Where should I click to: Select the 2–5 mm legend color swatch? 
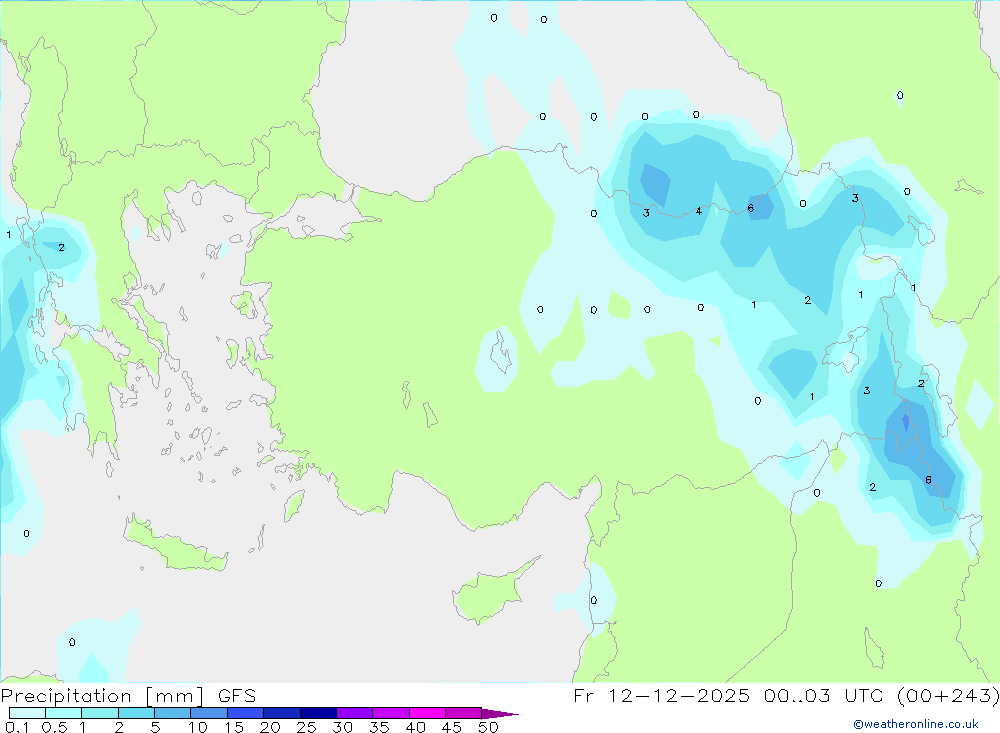(x=136, y=713)
